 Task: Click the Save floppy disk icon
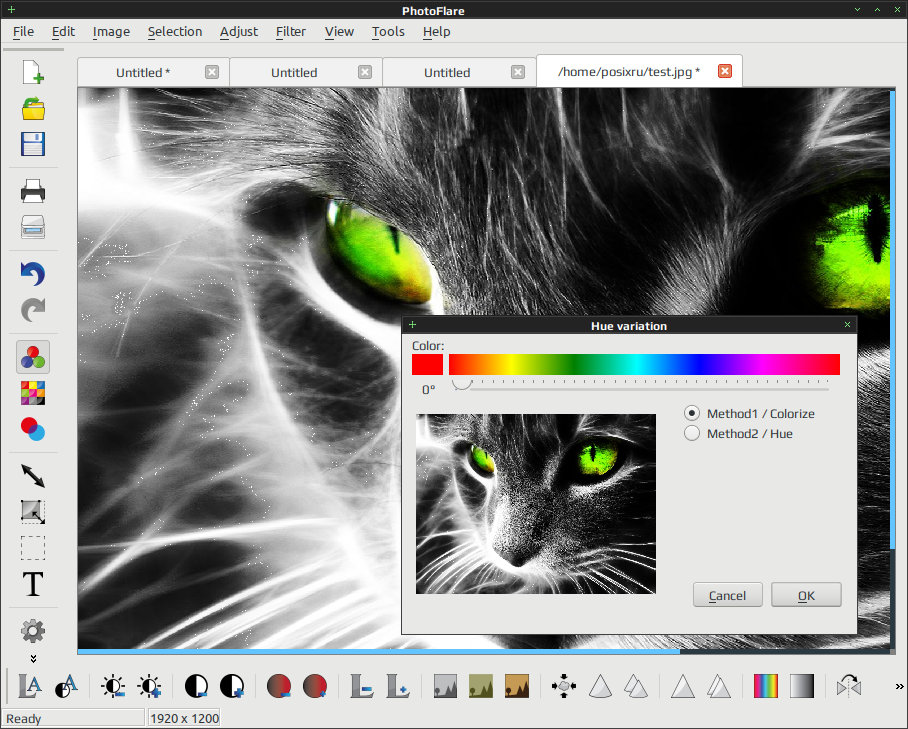pyautogui.click(x=33, y=144)
